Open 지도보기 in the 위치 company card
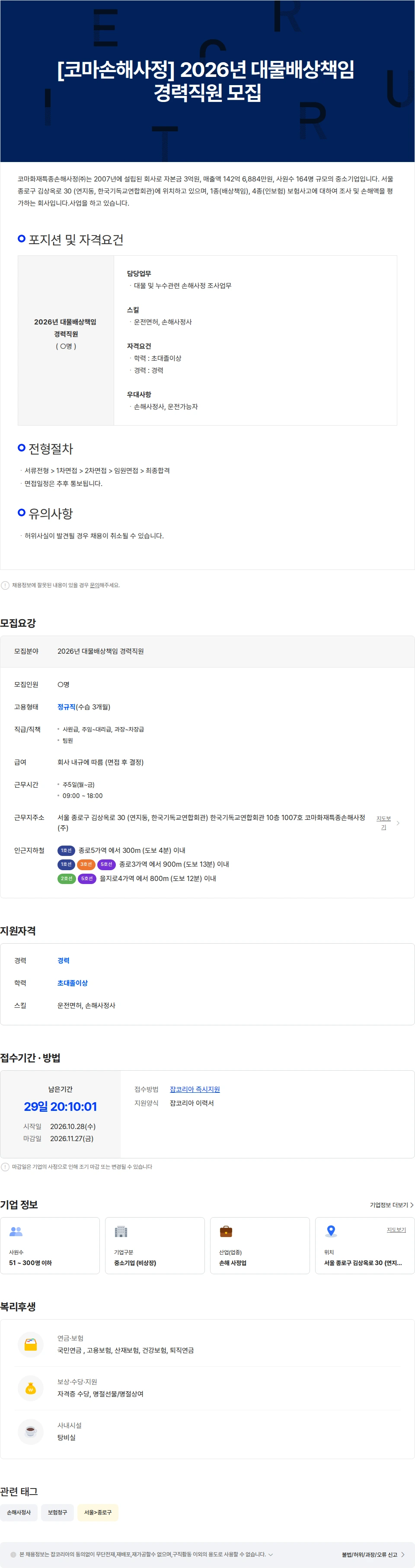Image resolution: width=415 pixels, height=1568 pixels. pos(396,1230)
